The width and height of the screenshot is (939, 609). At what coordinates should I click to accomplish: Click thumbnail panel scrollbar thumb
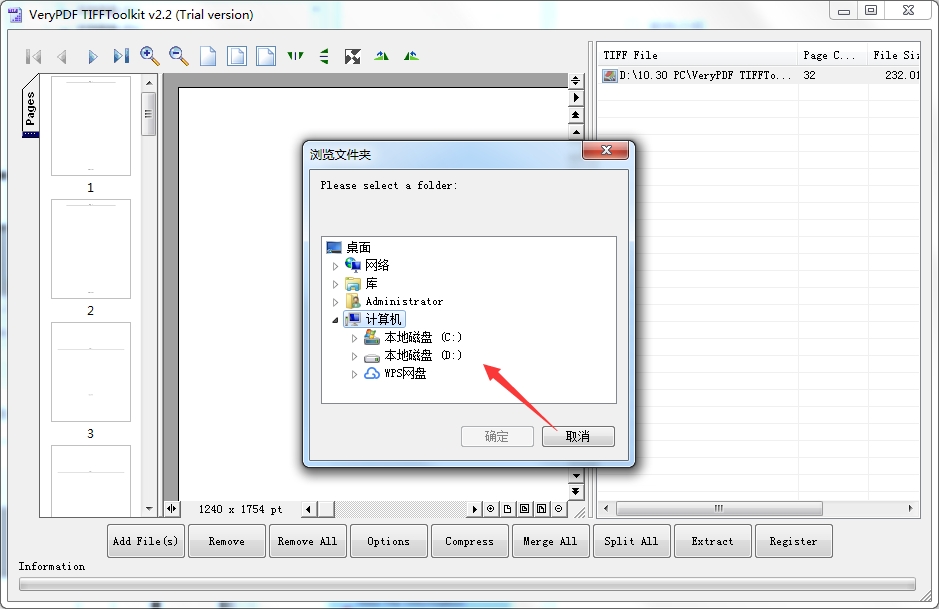149,114
